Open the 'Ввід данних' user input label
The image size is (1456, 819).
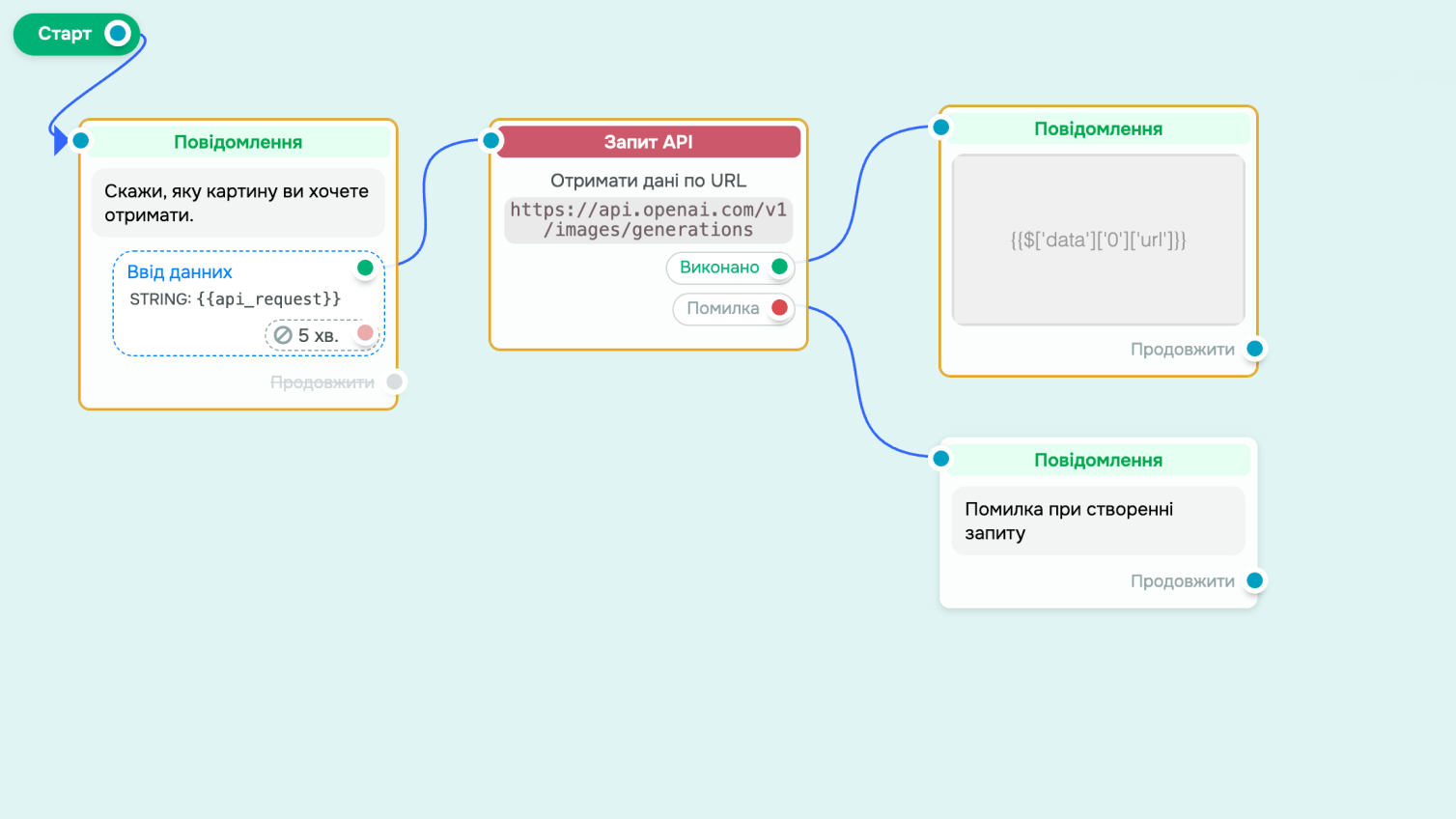pyautogui.click(x=180, y=272)
